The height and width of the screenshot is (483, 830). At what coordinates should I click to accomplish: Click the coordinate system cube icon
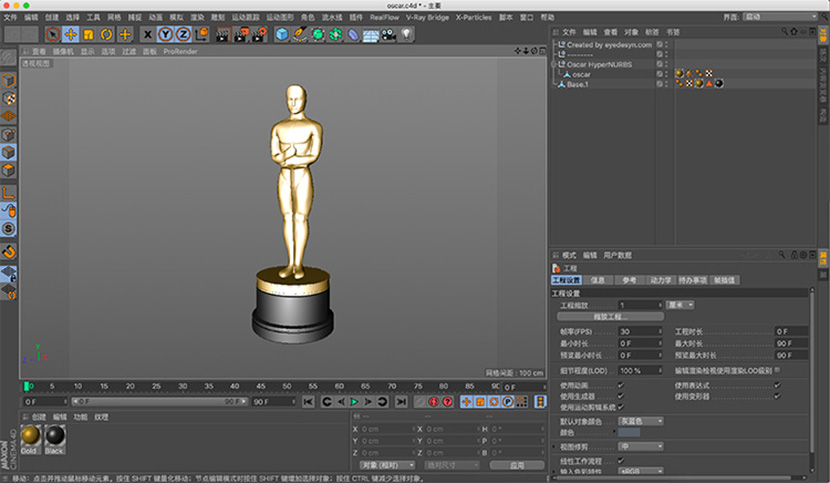(x=202, y=34)
